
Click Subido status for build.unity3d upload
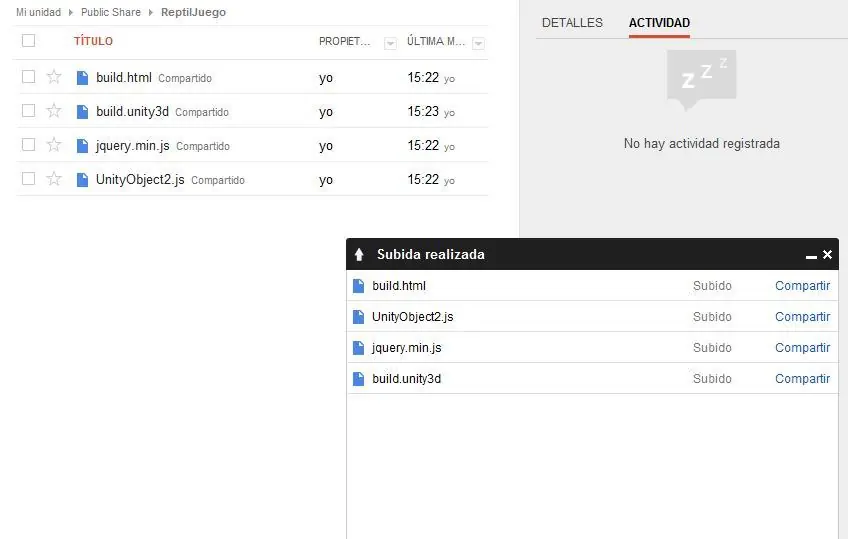click(712, 379)
